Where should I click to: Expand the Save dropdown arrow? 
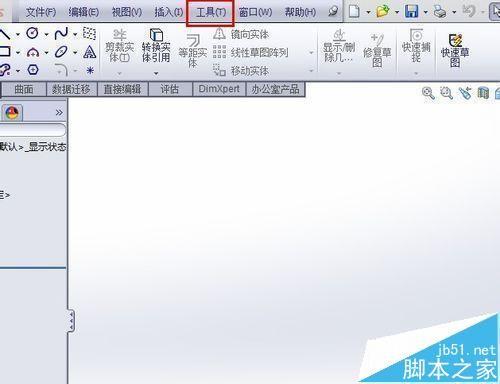[425, 13]
